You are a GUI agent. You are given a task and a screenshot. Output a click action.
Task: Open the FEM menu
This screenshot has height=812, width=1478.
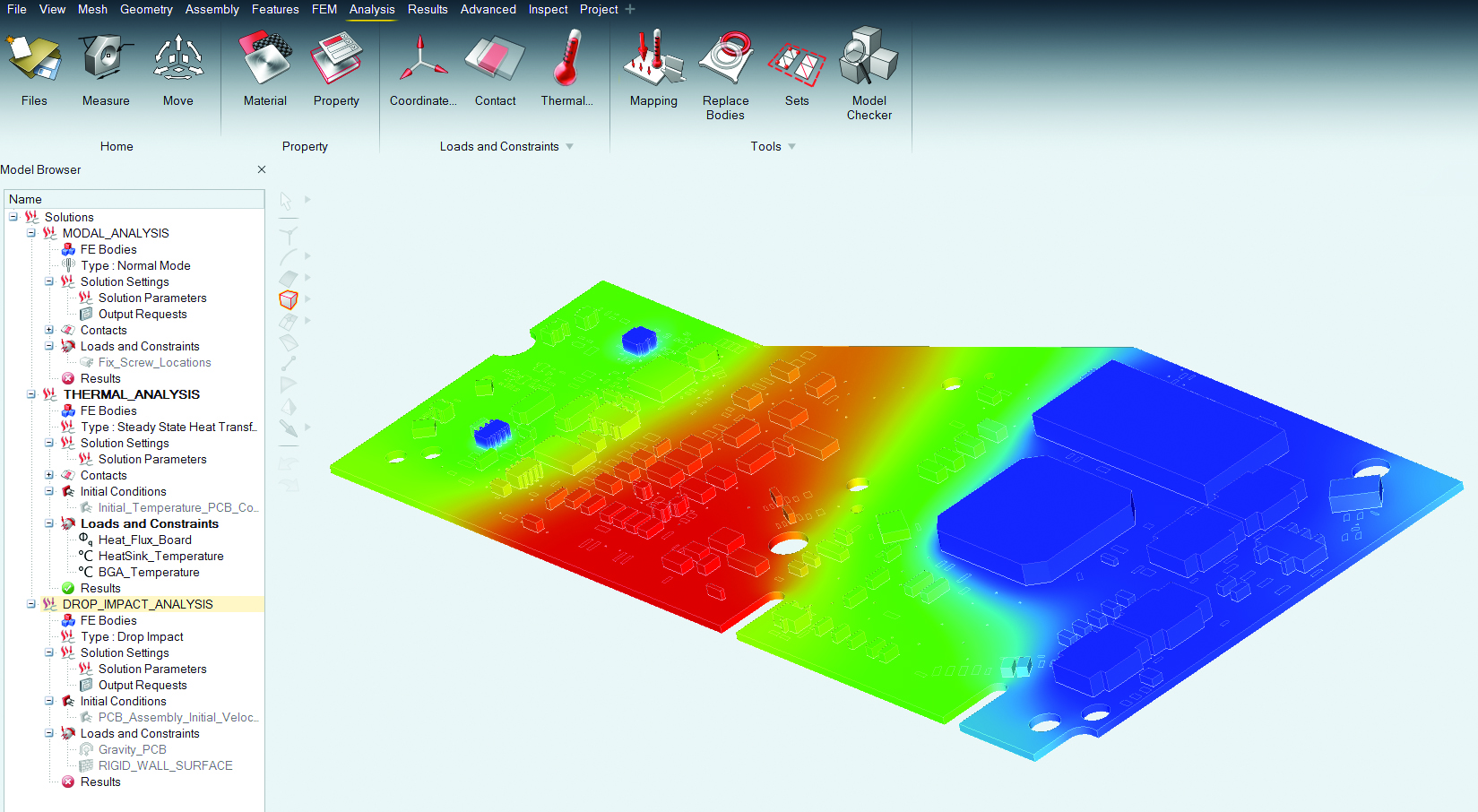(x=324, y=10)
